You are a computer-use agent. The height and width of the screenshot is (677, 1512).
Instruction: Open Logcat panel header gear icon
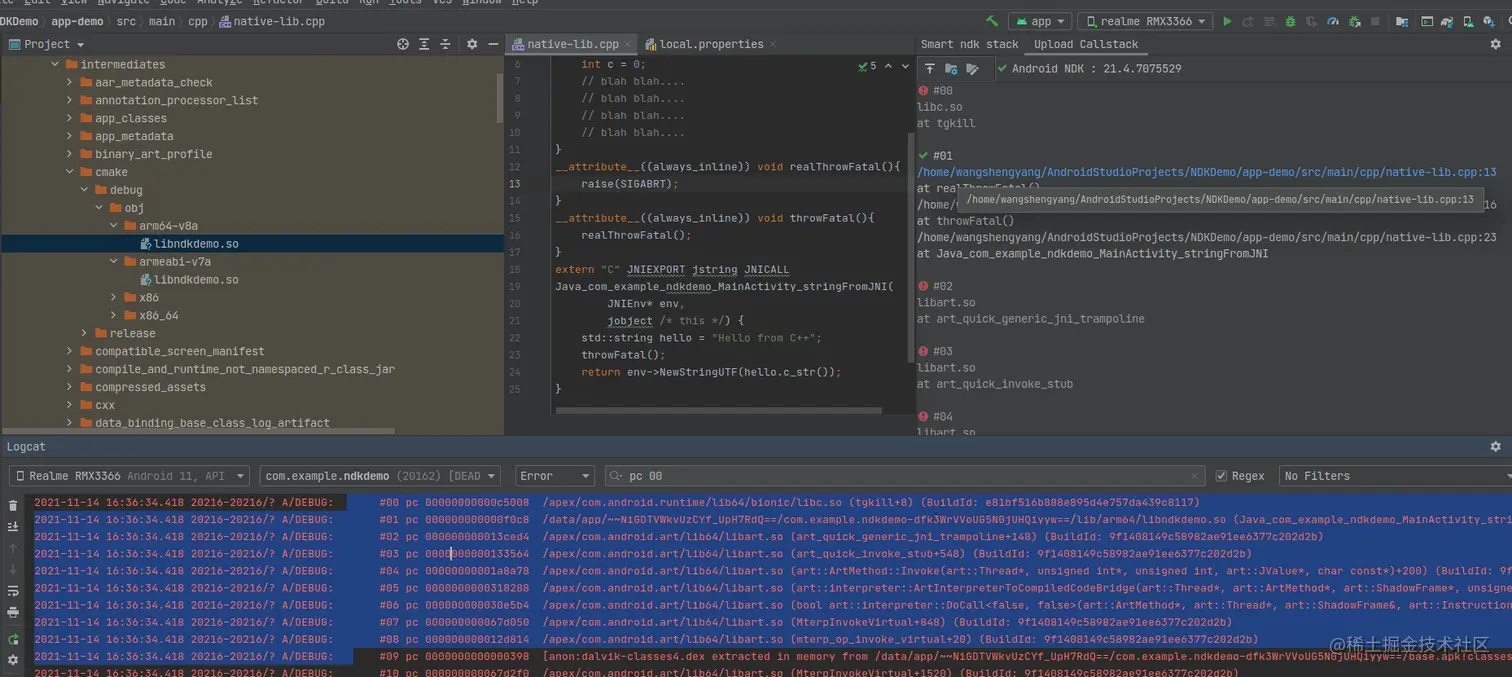(1495, 447)
